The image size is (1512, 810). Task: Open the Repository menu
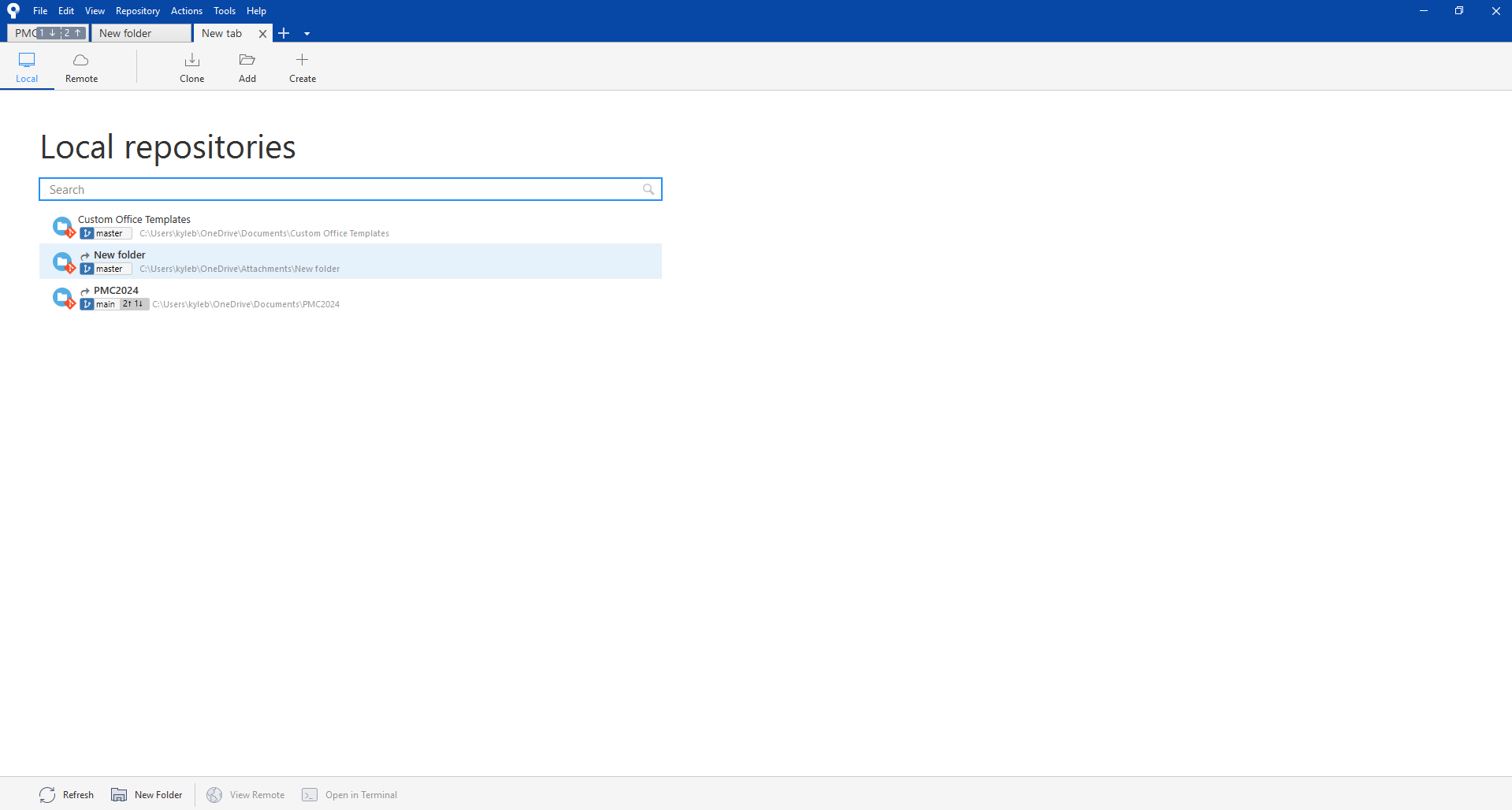138,11
